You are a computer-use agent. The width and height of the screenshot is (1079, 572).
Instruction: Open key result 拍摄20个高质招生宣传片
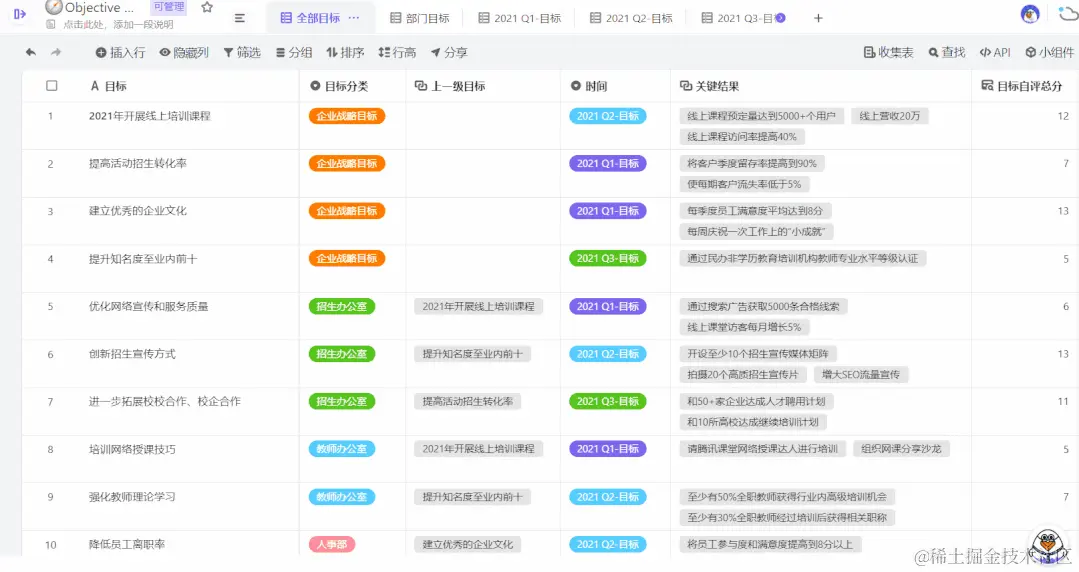pyautogui.click(x=743, y=374)
